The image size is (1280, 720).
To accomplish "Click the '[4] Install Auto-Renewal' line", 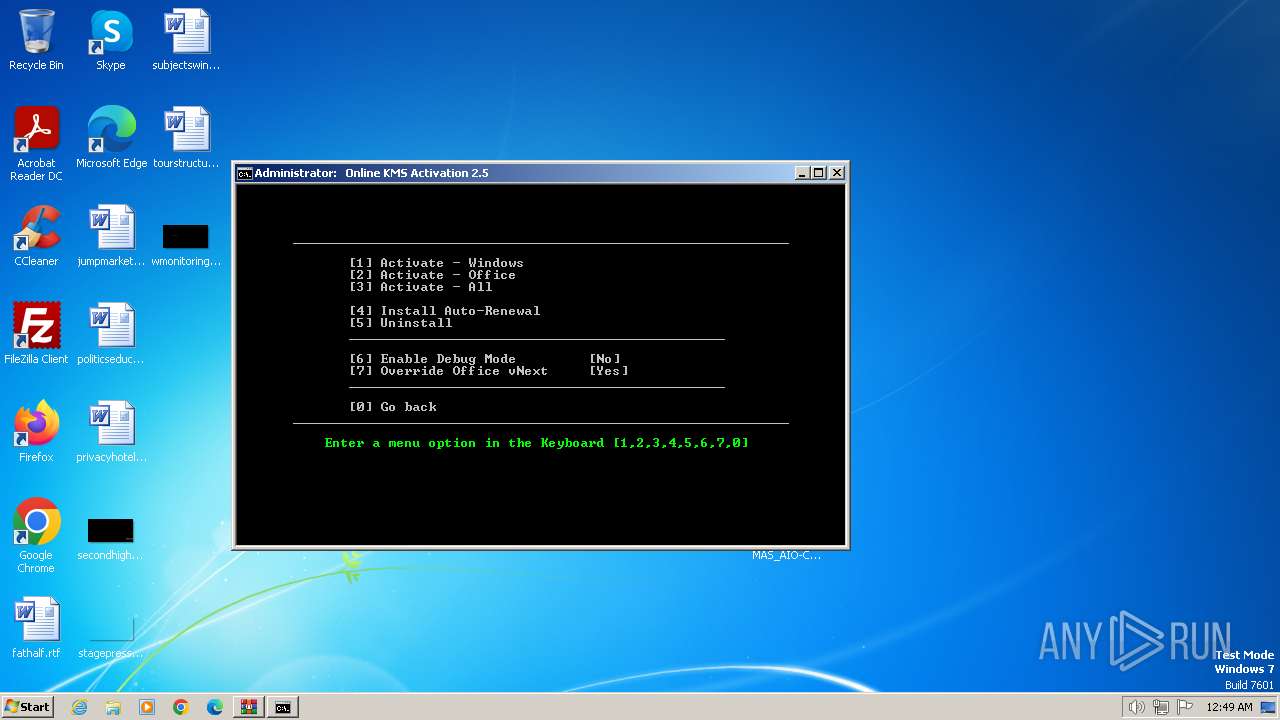I will [444, 311].
